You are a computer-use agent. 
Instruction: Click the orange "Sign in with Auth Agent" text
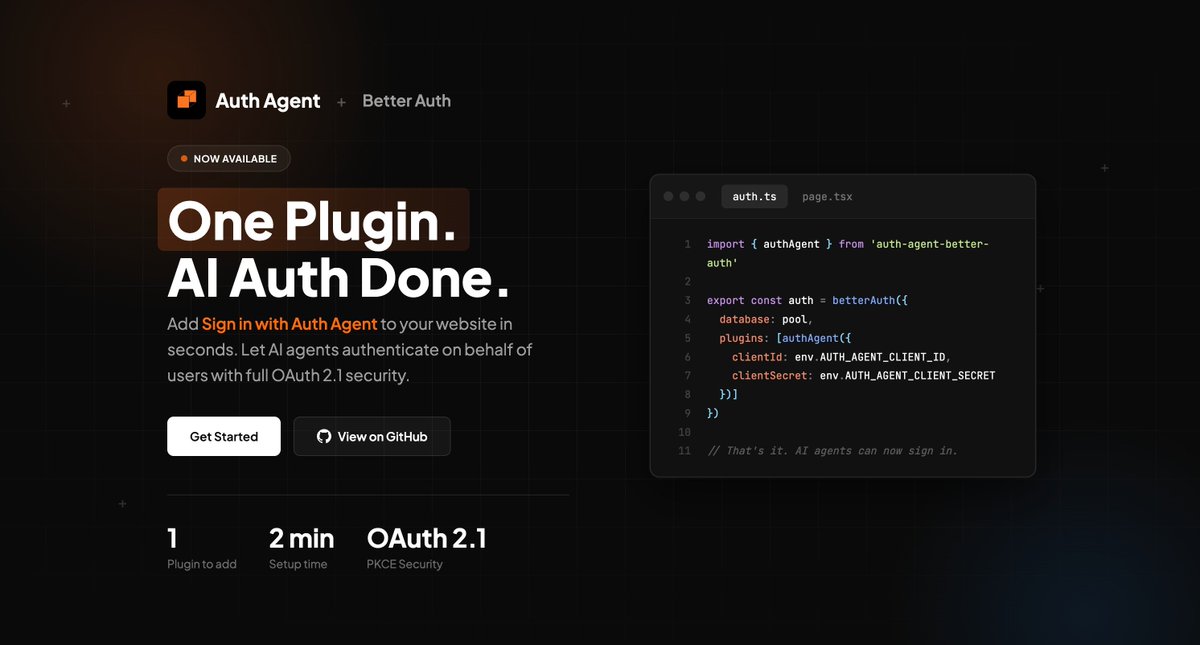click(x=290, y=324)
